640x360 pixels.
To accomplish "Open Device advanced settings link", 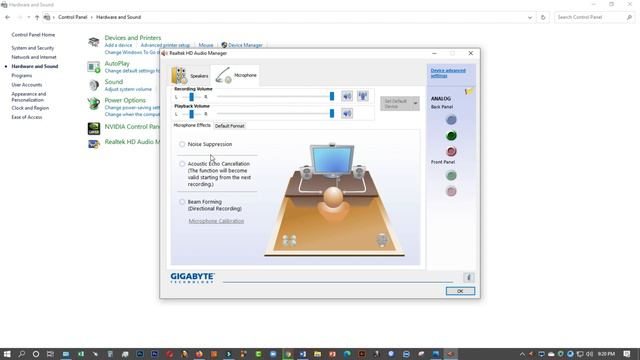I will [x=448, y=73].
